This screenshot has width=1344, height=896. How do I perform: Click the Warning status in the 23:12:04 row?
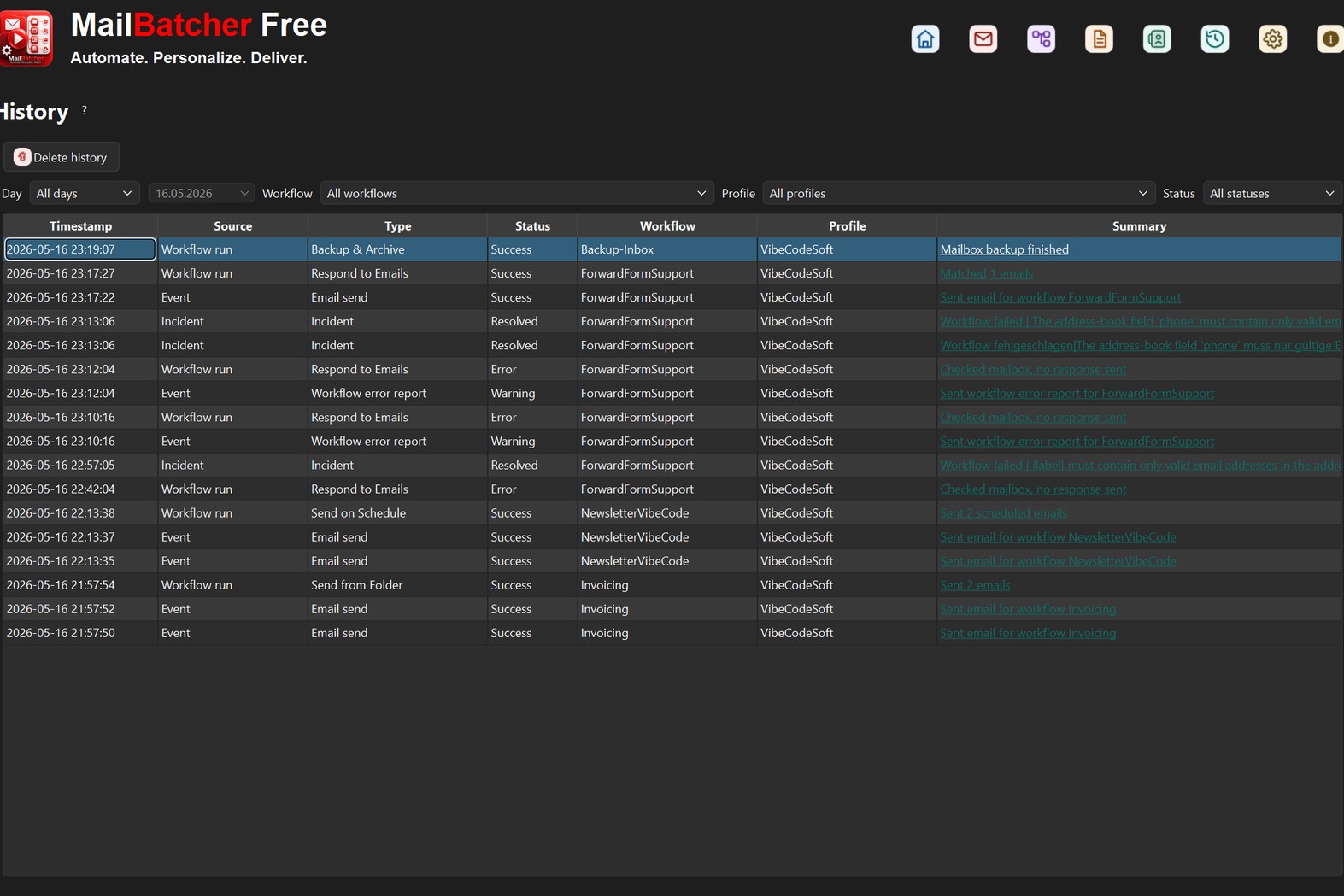[532, 394]
